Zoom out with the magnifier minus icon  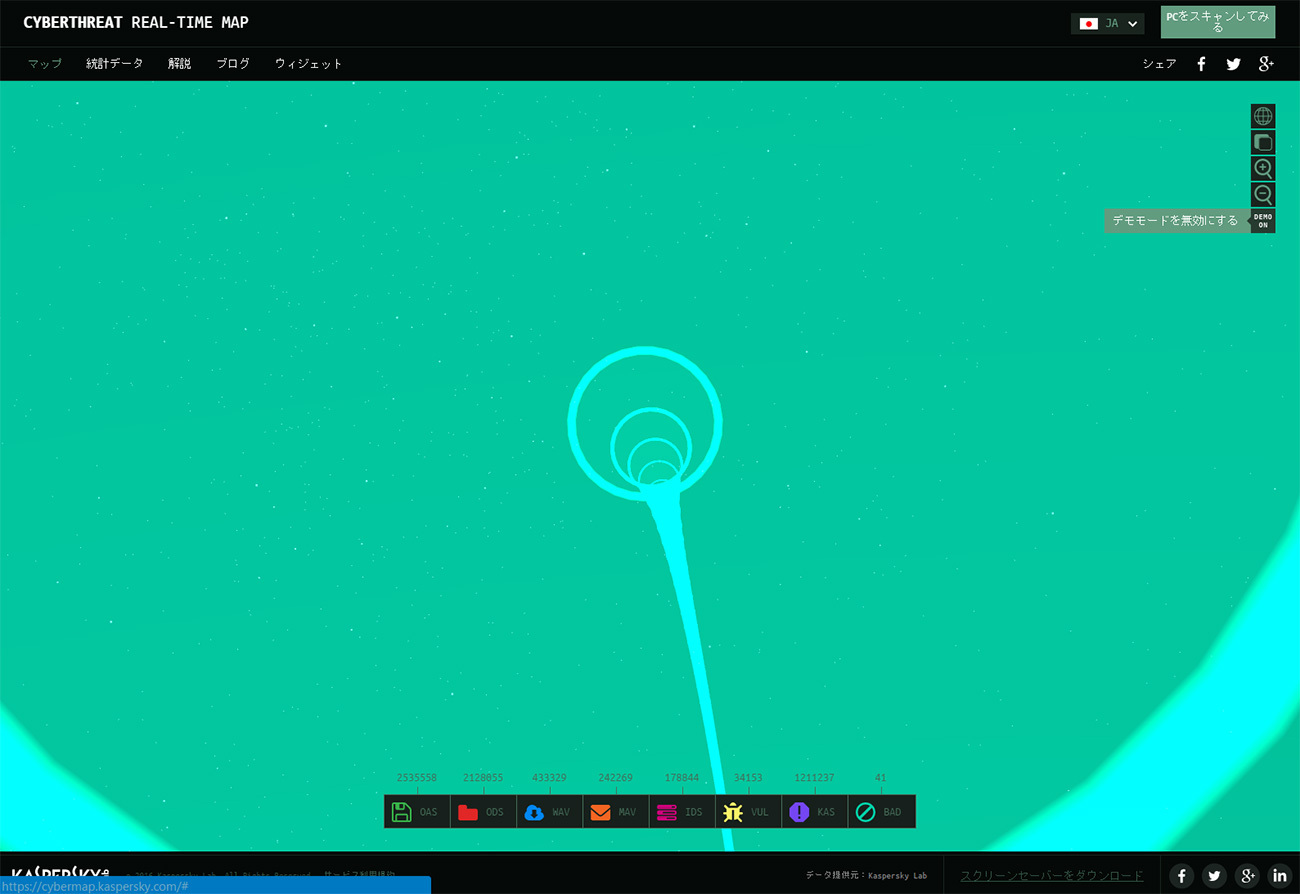click(1263, 194)
